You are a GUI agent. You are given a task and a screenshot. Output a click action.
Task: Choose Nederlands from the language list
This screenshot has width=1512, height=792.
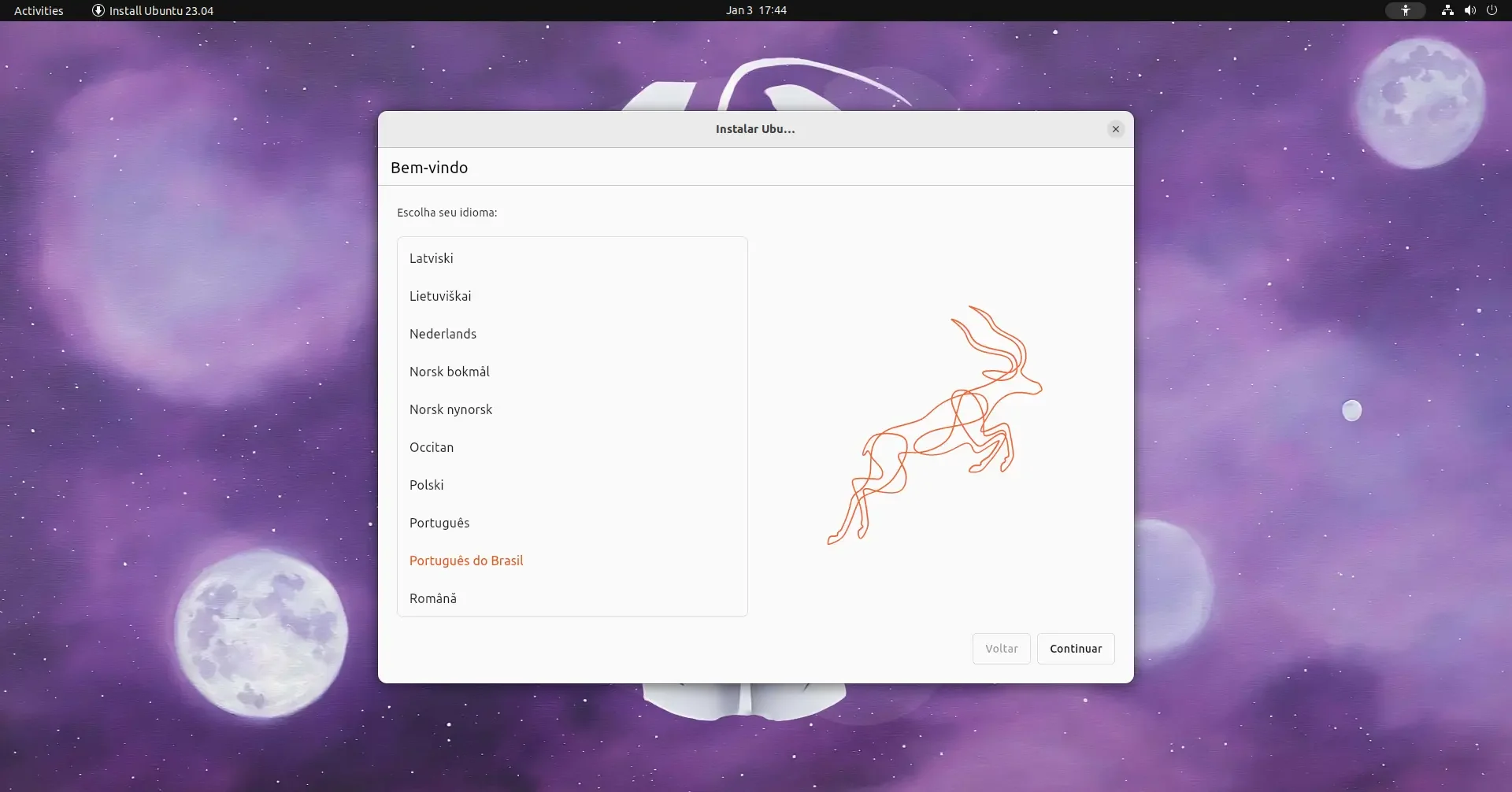coord(573,334)
